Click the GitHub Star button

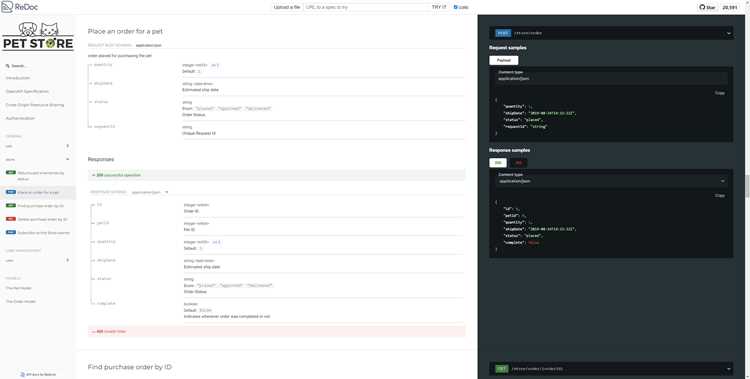coord(707,7)
